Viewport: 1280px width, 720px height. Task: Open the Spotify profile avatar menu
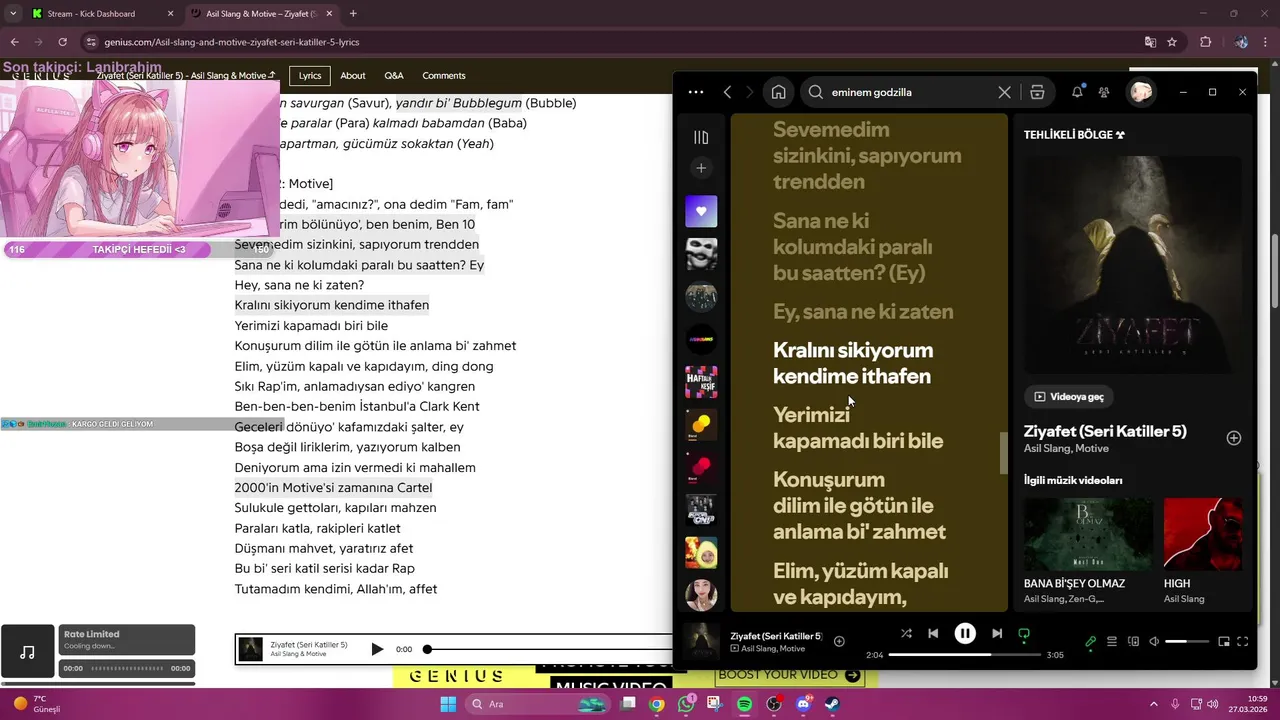(x=1141, y=92)
